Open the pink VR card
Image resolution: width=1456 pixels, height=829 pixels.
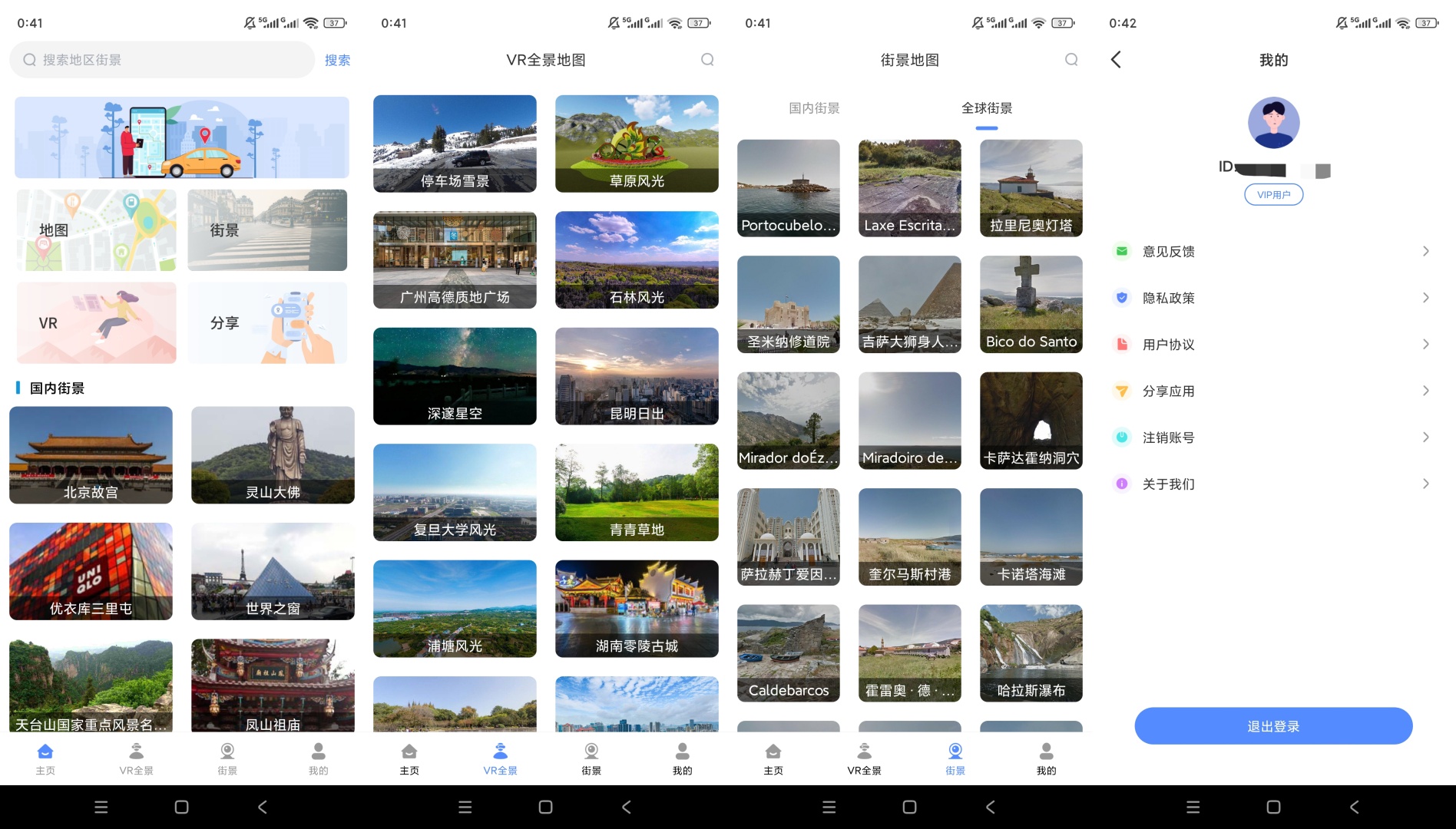click(97, 323)
